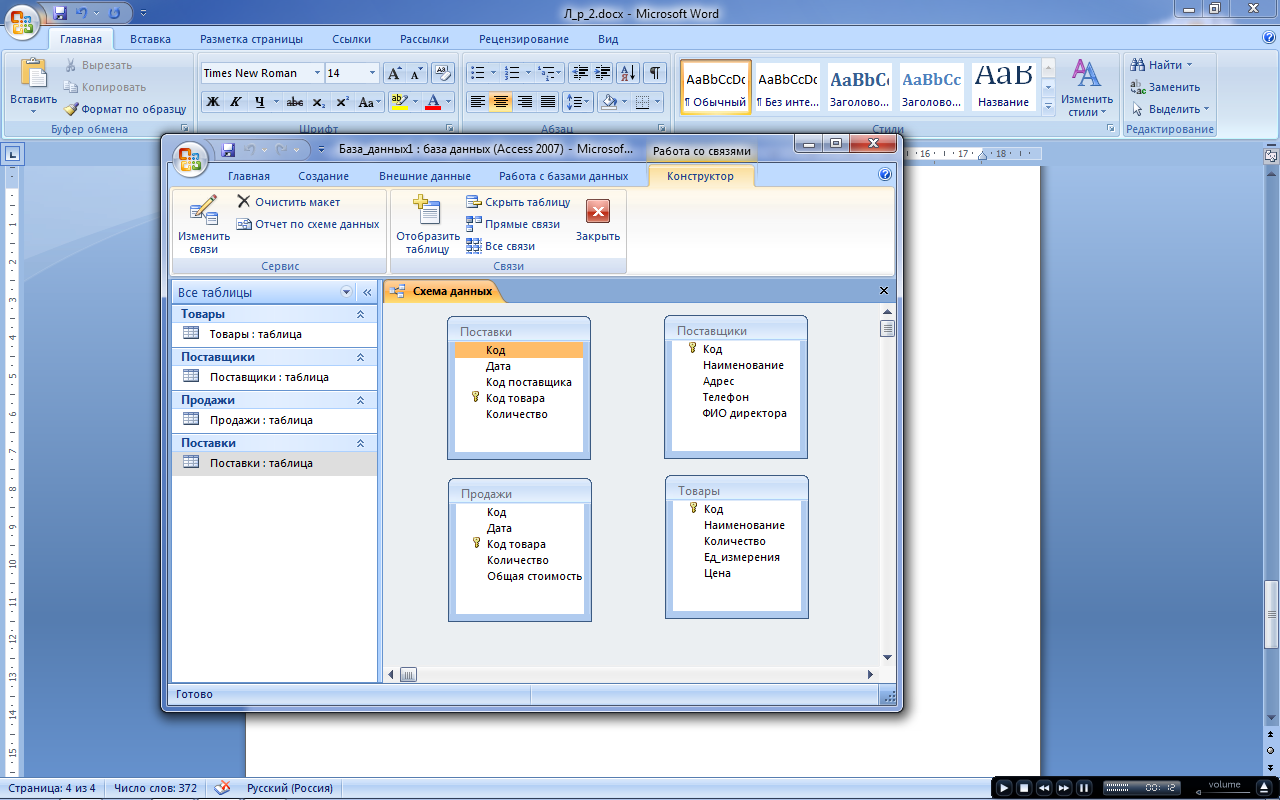Click the Paste clipboard icon in Word
1280x800 pixels.
(34, 73)
